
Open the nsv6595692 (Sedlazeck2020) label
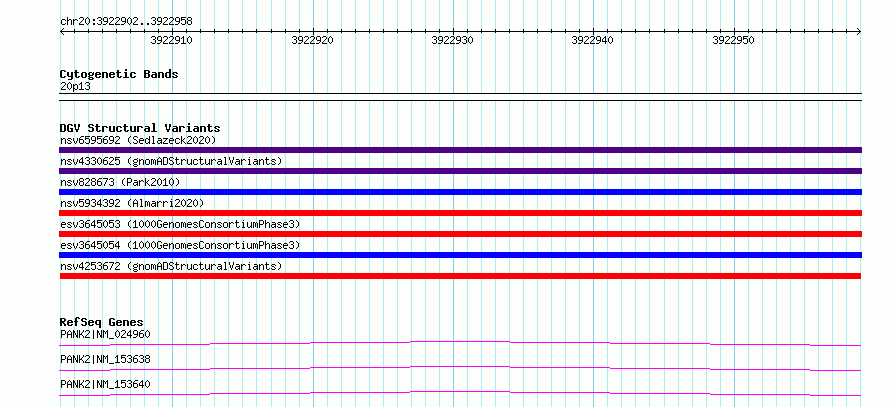(138, 140)
